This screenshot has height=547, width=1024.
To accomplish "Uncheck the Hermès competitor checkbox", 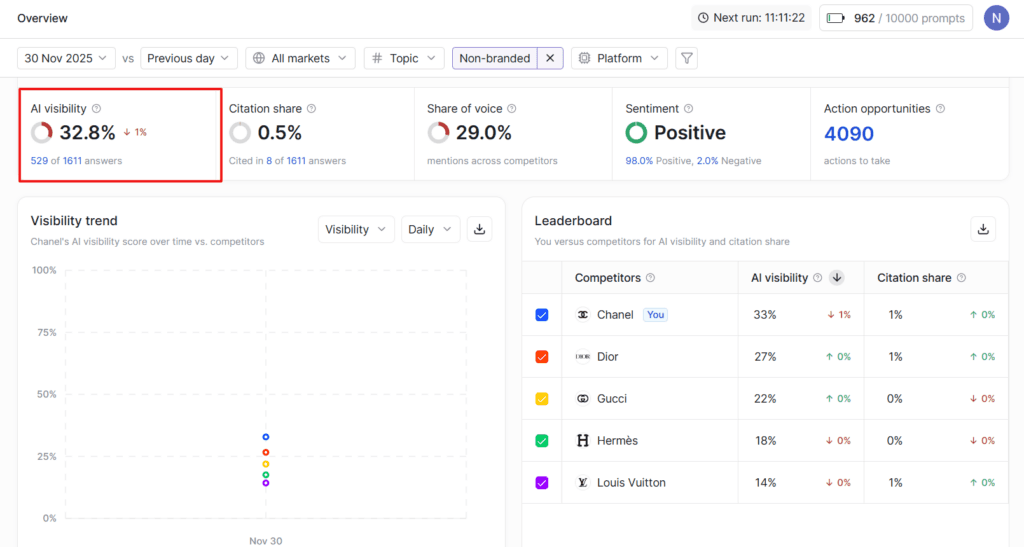I will 542,441.
